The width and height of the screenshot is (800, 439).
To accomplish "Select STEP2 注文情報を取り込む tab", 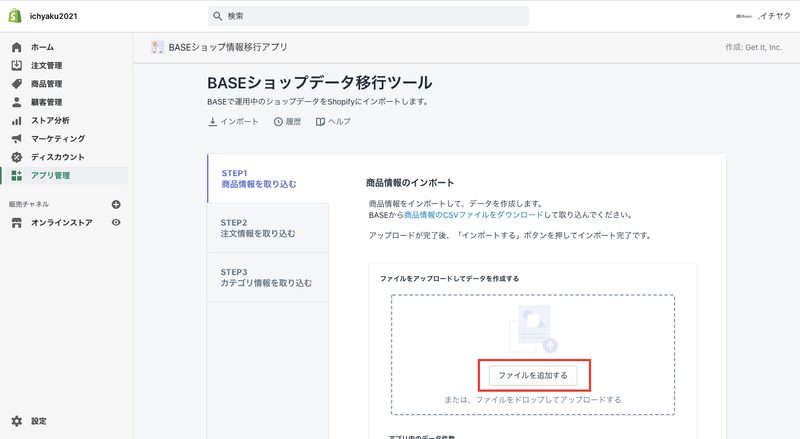I will pos(268,228).
